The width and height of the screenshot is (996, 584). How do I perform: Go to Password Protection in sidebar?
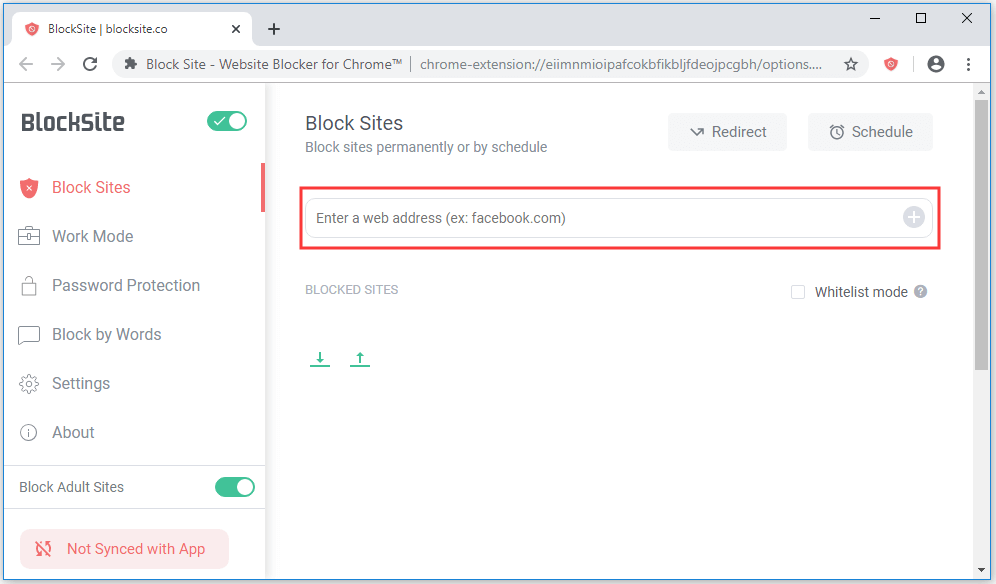[126, 285]
